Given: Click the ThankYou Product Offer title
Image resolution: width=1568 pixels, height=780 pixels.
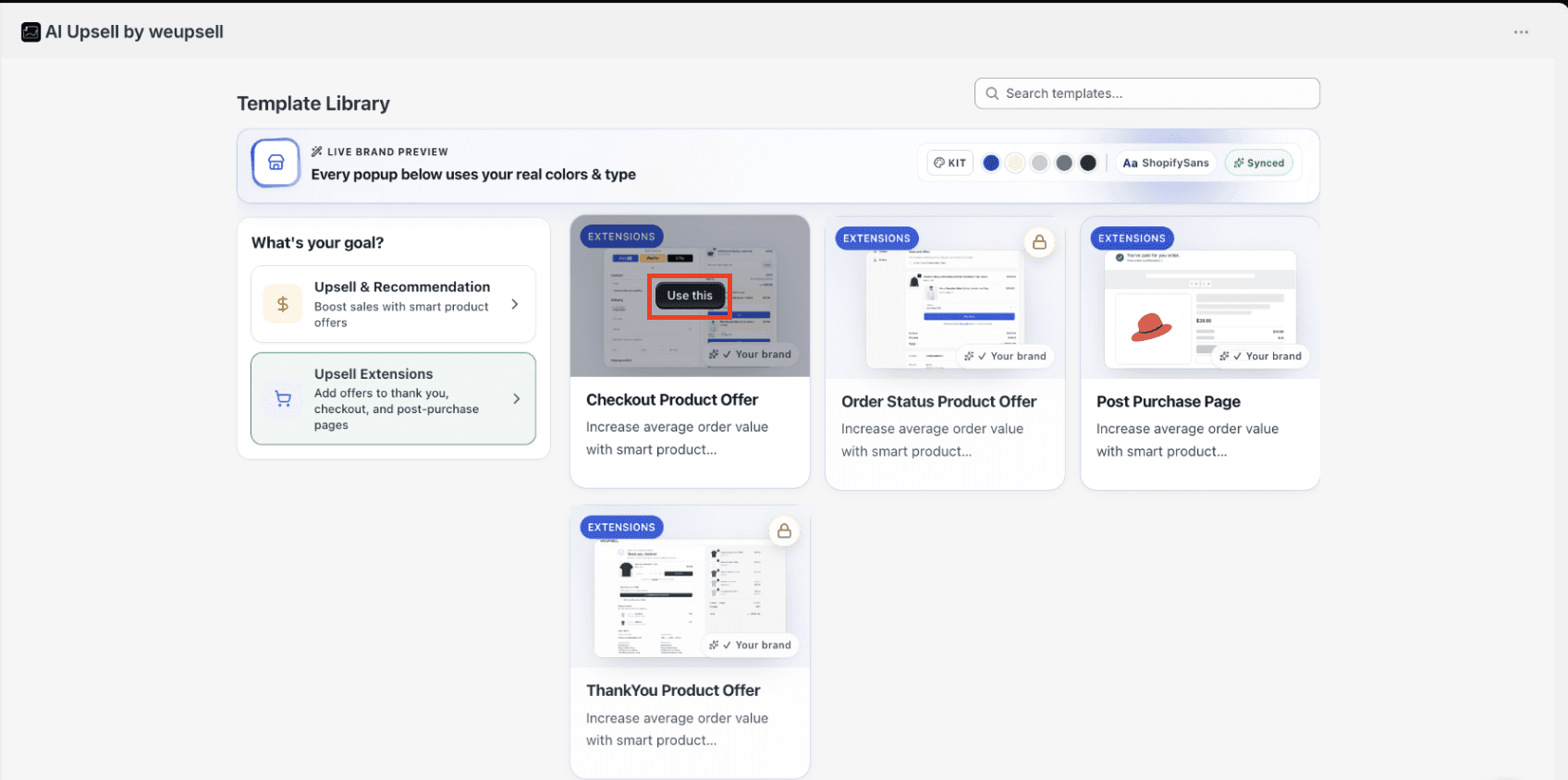Looking at the screenshot, I should (673, 690).
